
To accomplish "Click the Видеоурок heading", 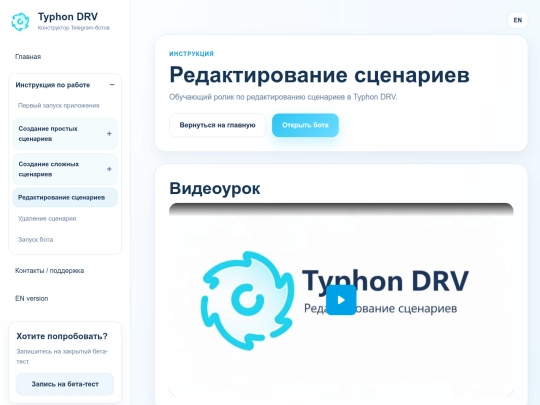I will 215,188.
